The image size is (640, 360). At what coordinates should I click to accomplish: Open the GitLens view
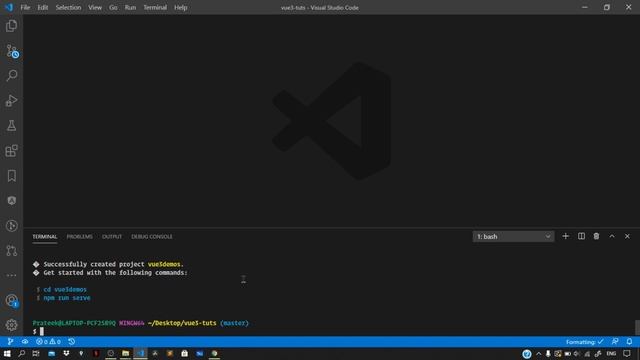[11, 226]
